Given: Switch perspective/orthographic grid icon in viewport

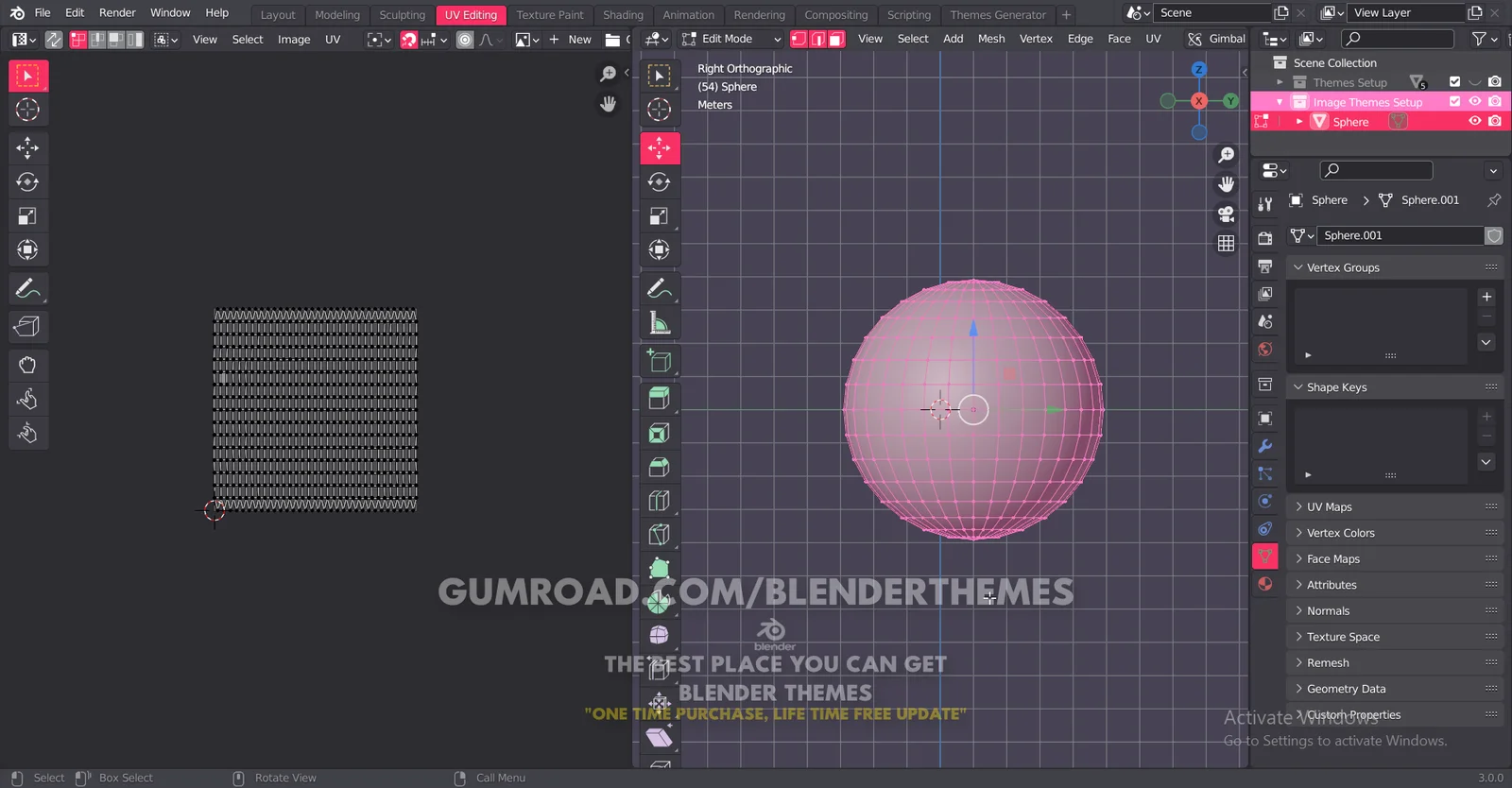Looking at the screenshot, I should tap(1226, 243).
